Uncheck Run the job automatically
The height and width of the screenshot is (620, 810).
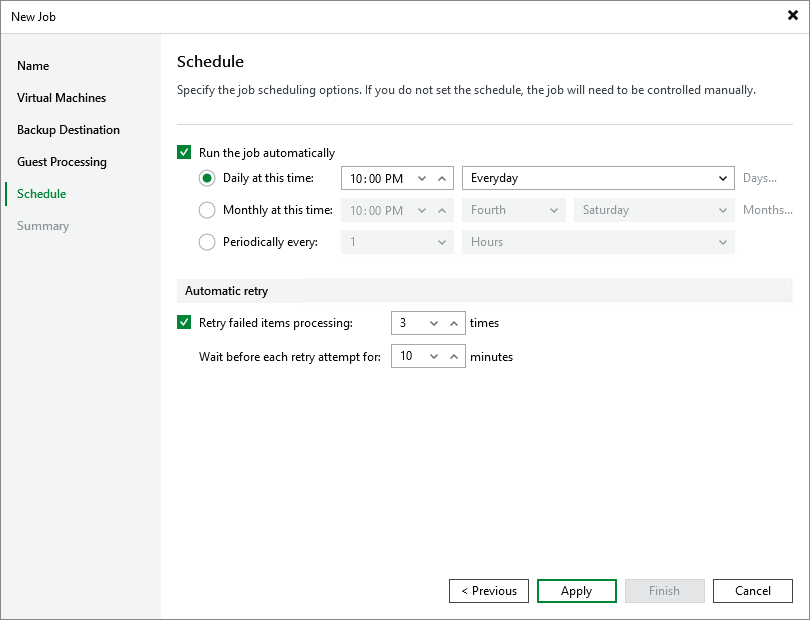(x=185, y=152)
